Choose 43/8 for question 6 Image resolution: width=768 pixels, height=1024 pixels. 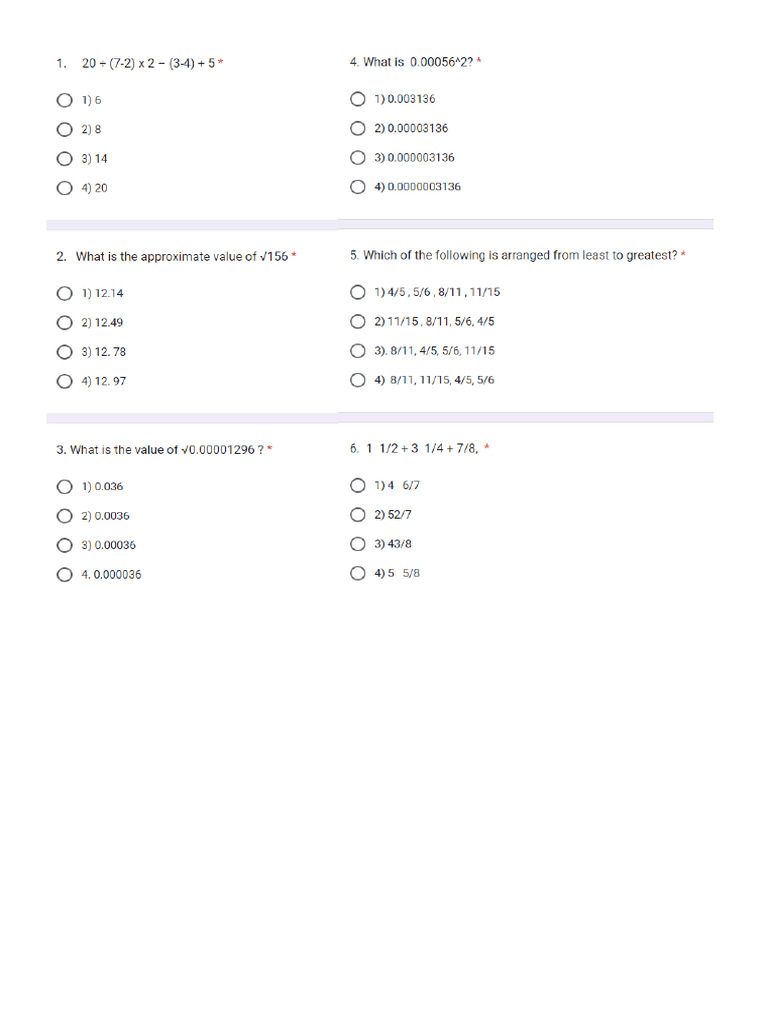point(358,544)
